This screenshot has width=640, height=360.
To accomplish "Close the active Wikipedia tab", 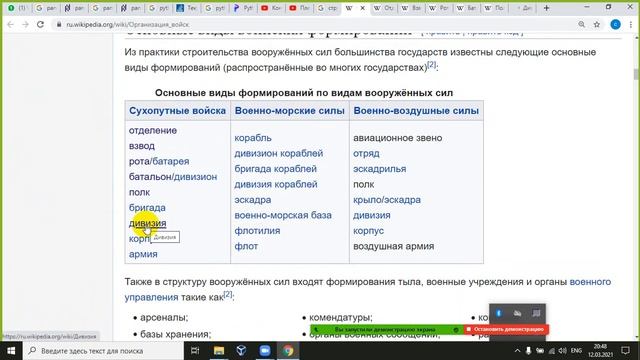I will point(362,8).
